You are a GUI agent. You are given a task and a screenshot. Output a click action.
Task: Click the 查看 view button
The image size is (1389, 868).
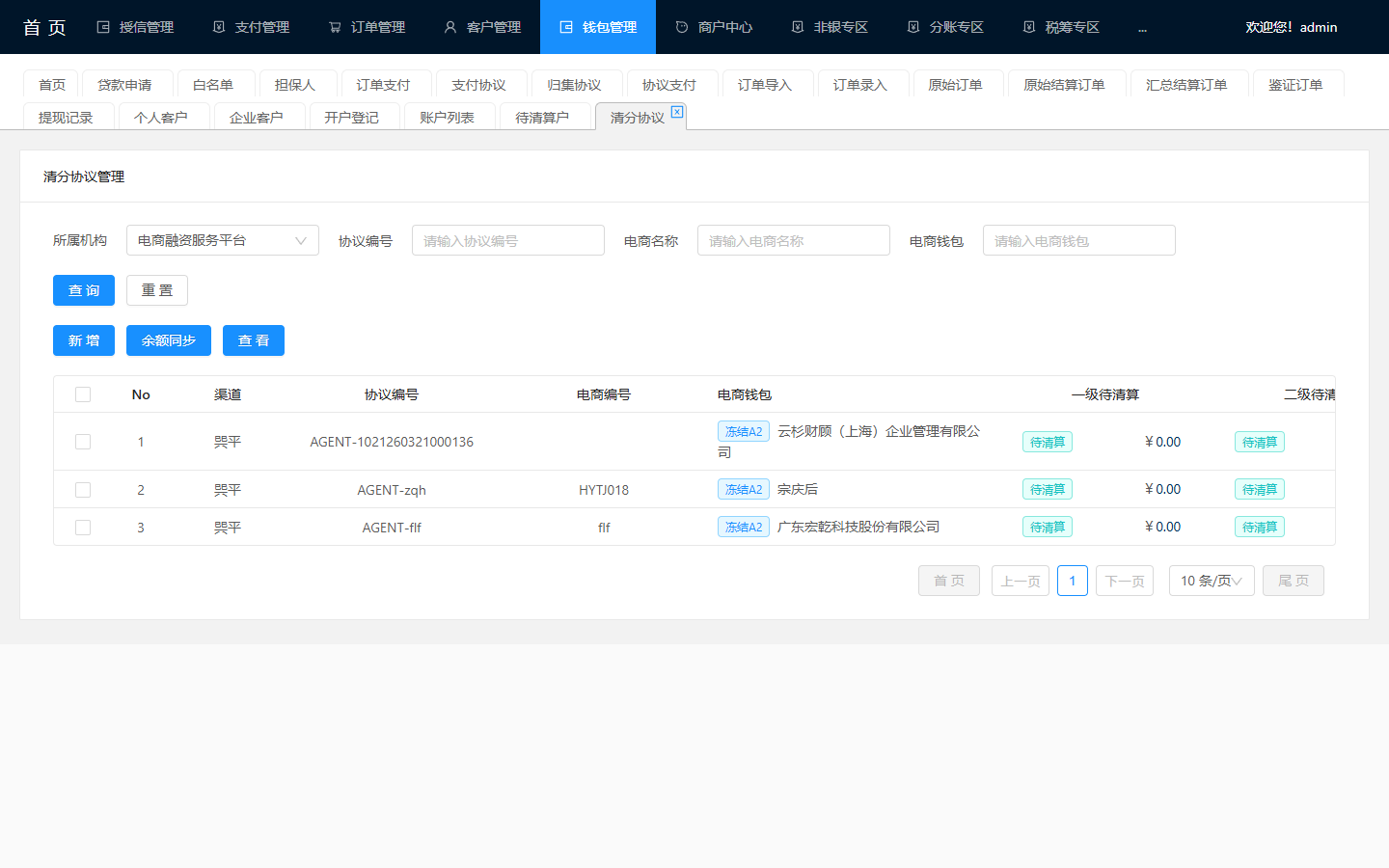point(254,340)
